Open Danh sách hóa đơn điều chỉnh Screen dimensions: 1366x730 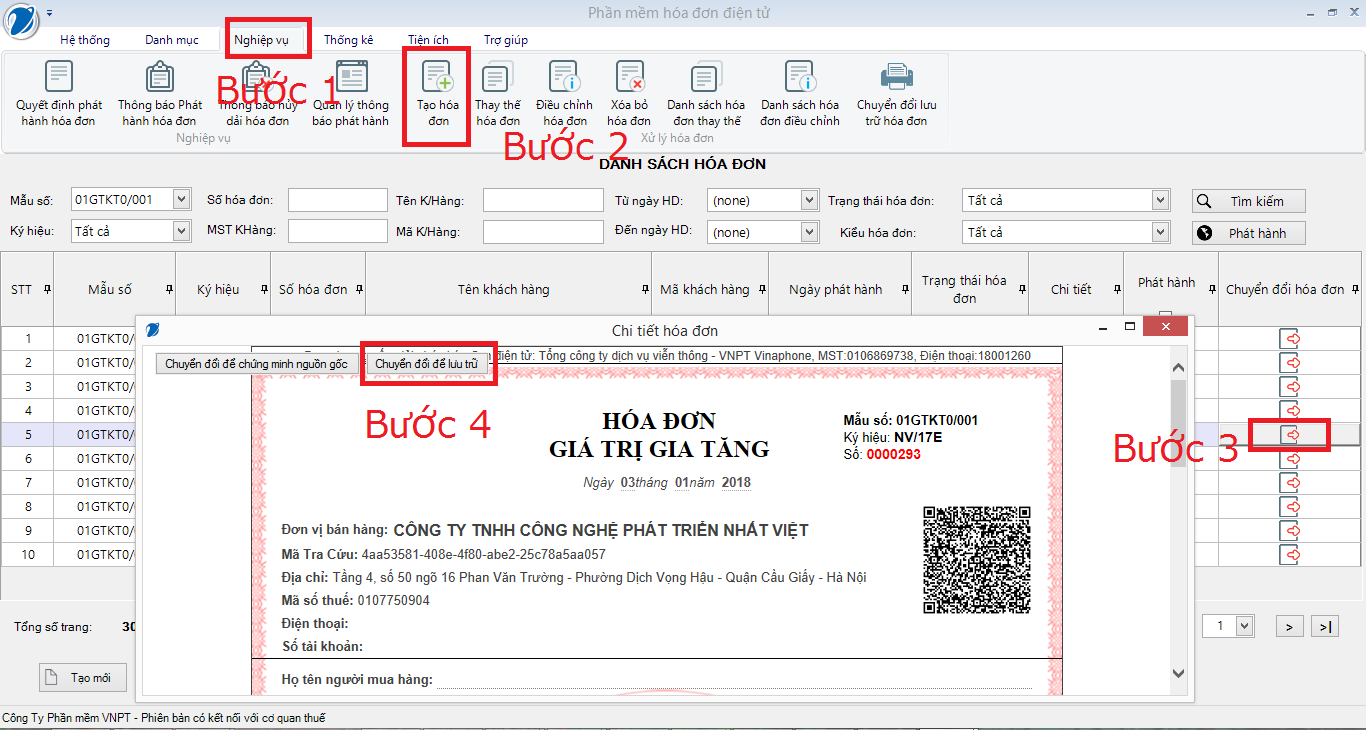coord(800,94)
